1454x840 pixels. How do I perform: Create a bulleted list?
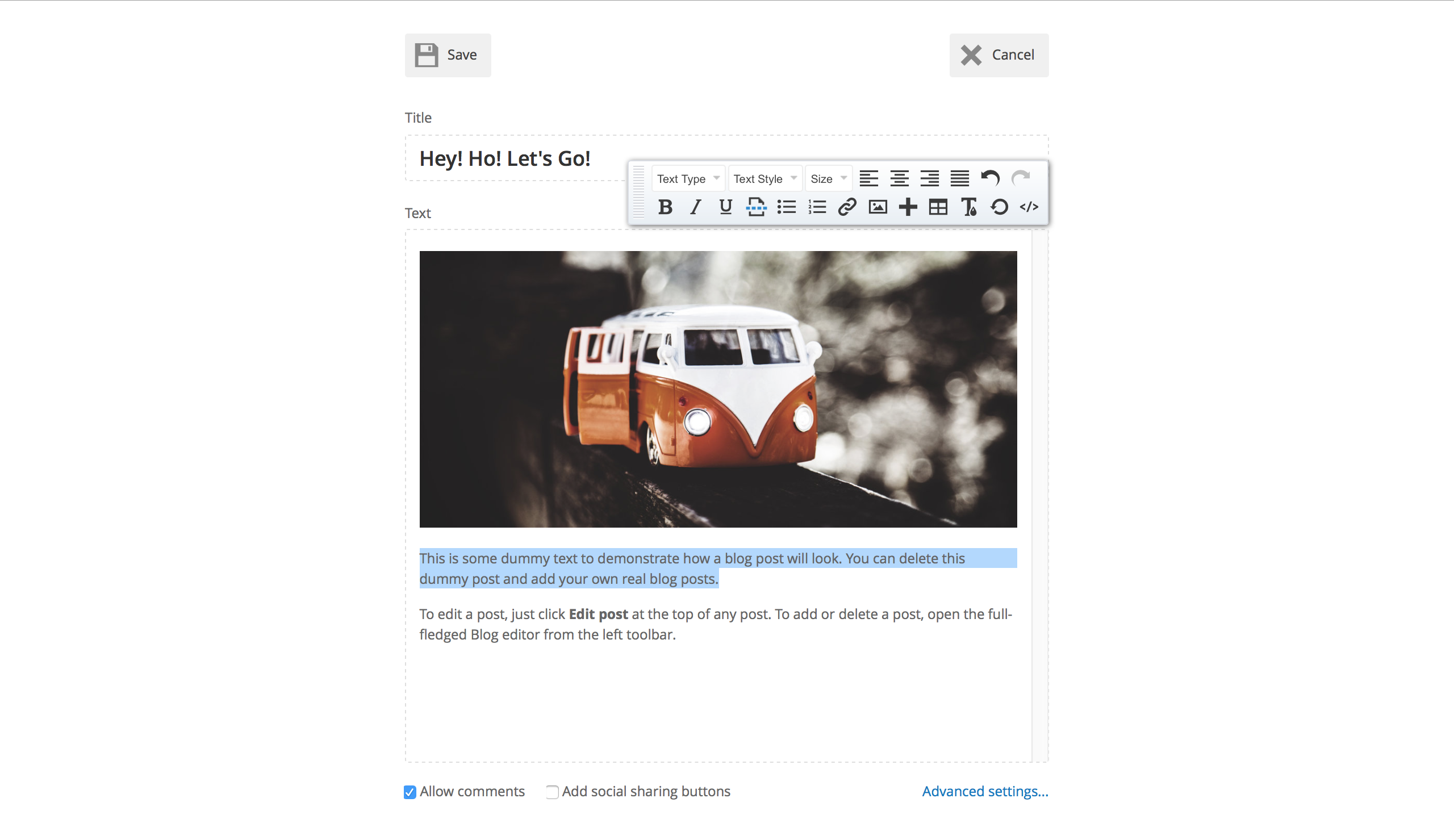(x=787, y=207)
